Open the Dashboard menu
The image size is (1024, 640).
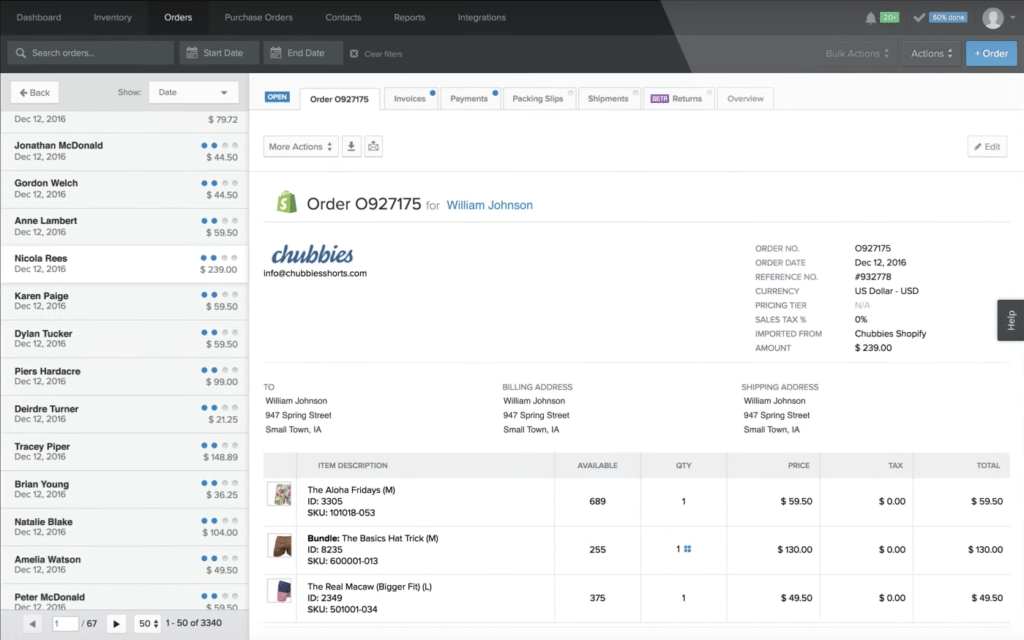click(x=39, y=18)
